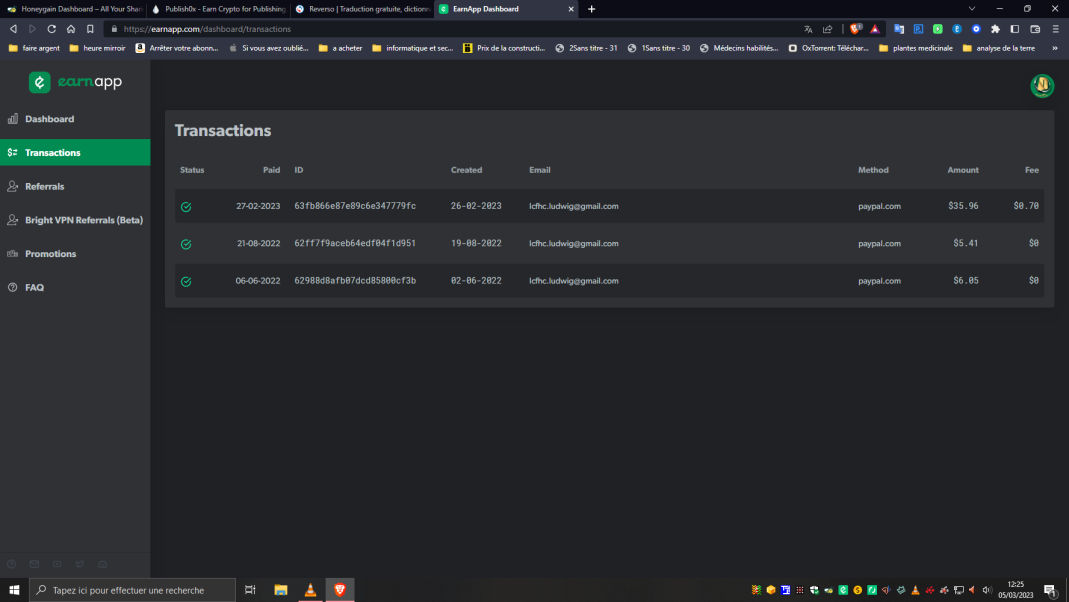Open the Windows Start menu
The height and width of the screenshot is (602, 1069).
pyautogui.click(x=14, y=590)
